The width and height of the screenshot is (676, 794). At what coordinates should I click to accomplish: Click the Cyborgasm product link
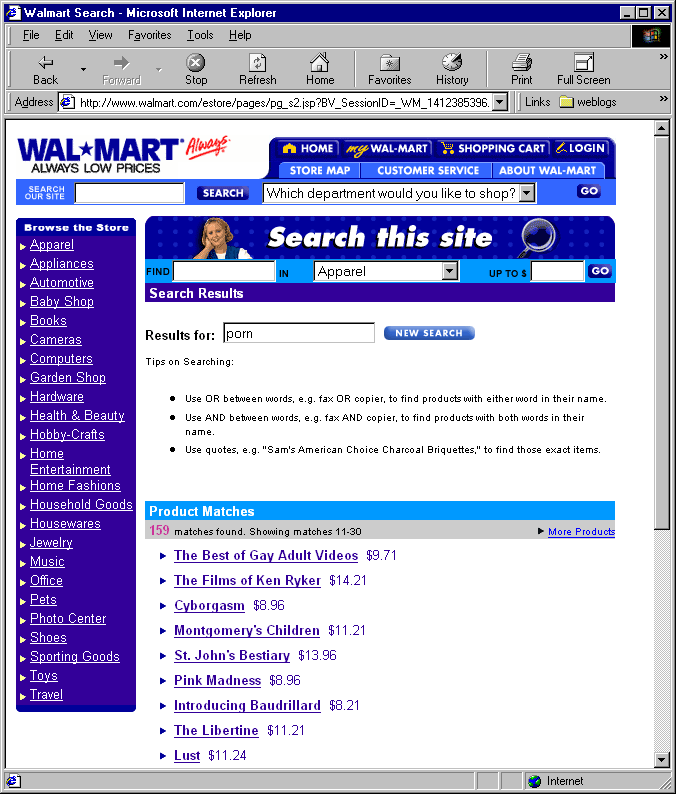point(209,606)
